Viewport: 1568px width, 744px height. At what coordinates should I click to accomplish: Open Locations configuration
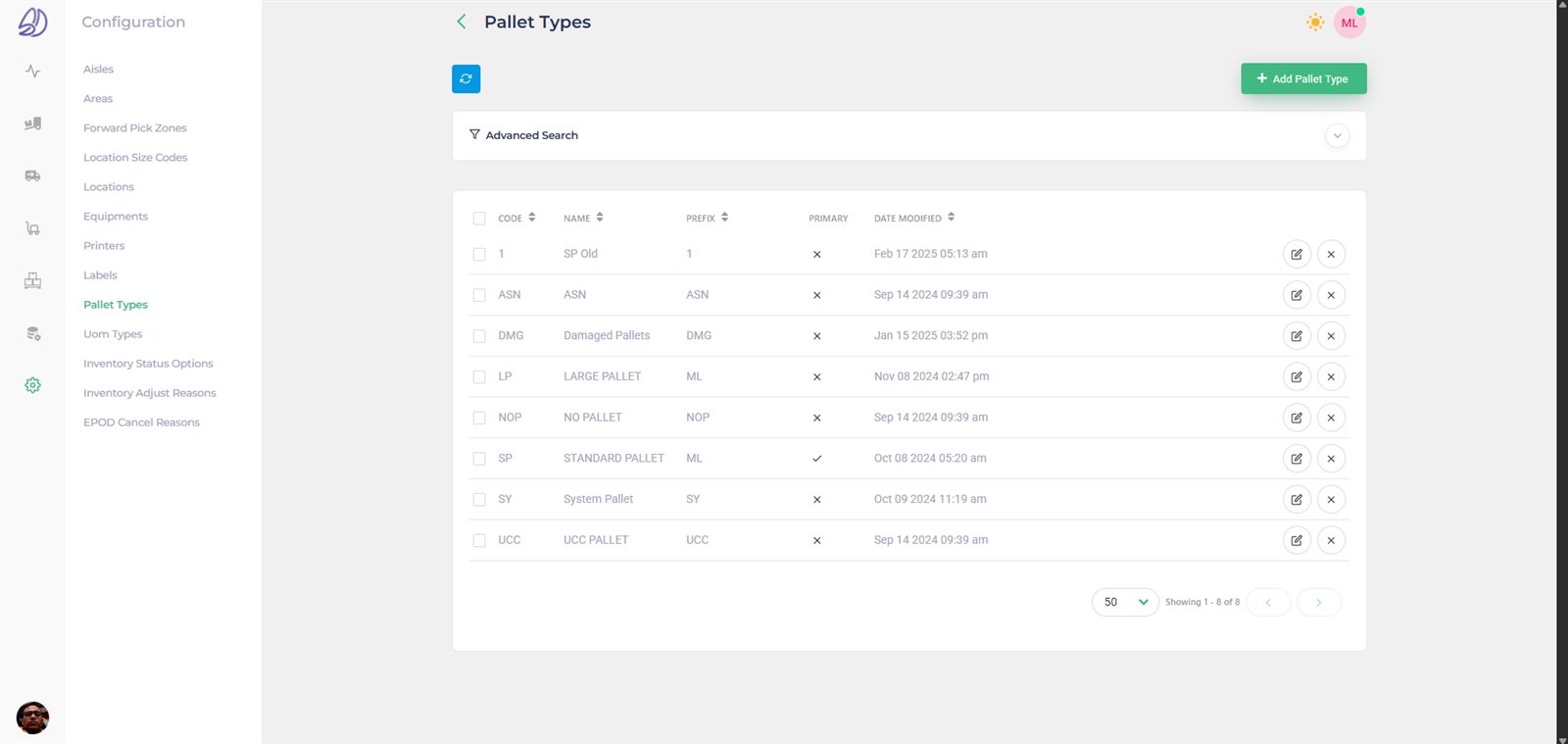pos(109,187)
